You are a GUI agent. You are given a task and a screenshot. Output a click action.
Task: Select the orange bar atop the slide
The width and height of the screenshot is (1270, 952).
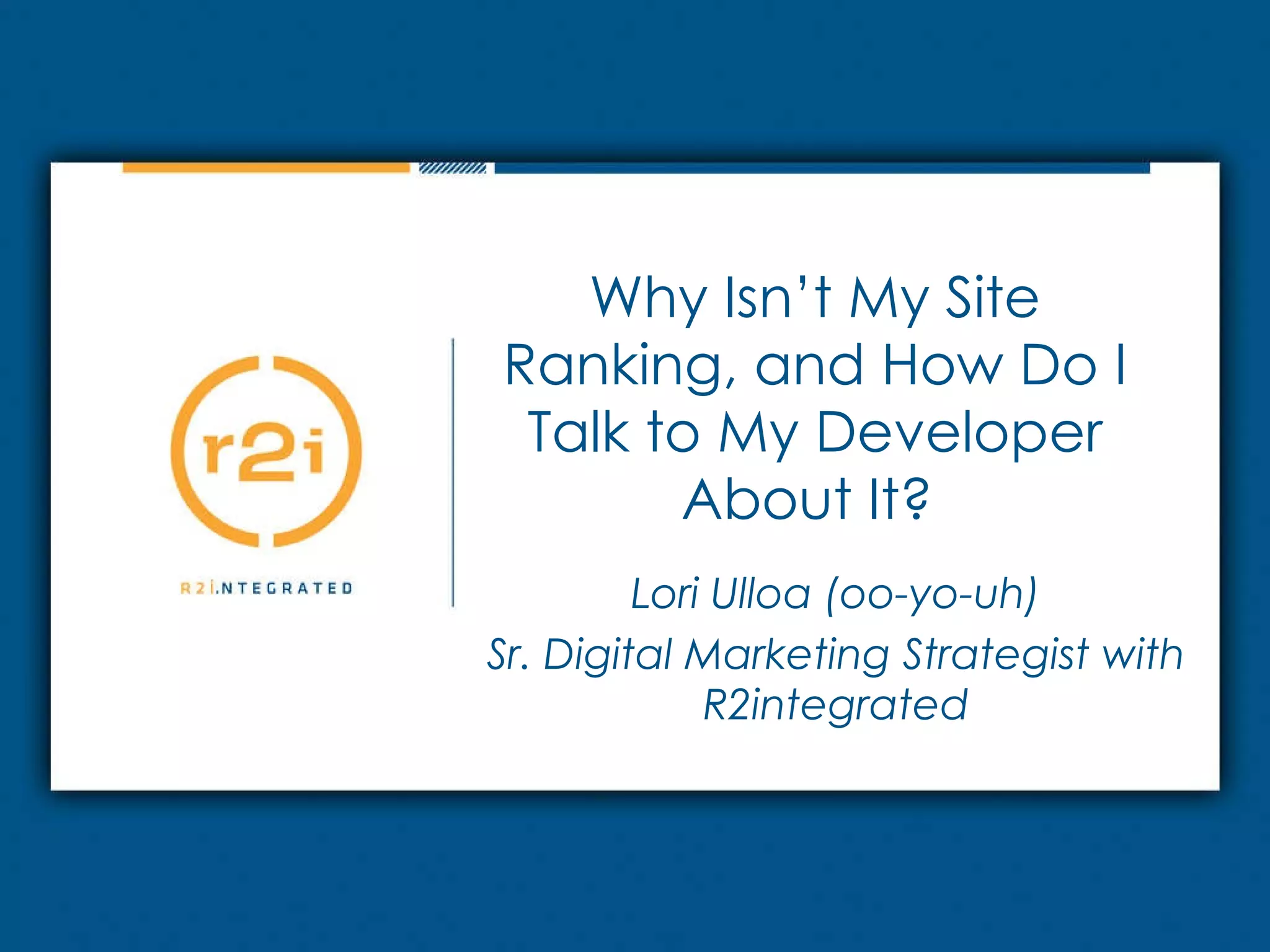pyautogui.click(x=266, y=167)
